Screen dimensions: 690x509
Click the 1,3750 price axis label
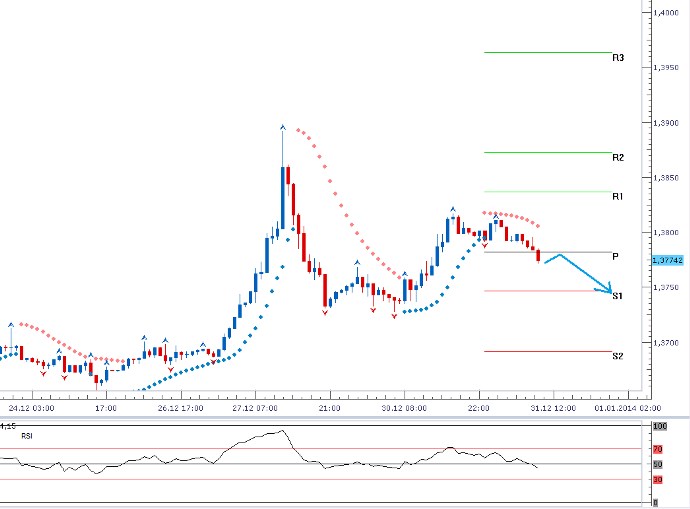[x=666, y=288]
